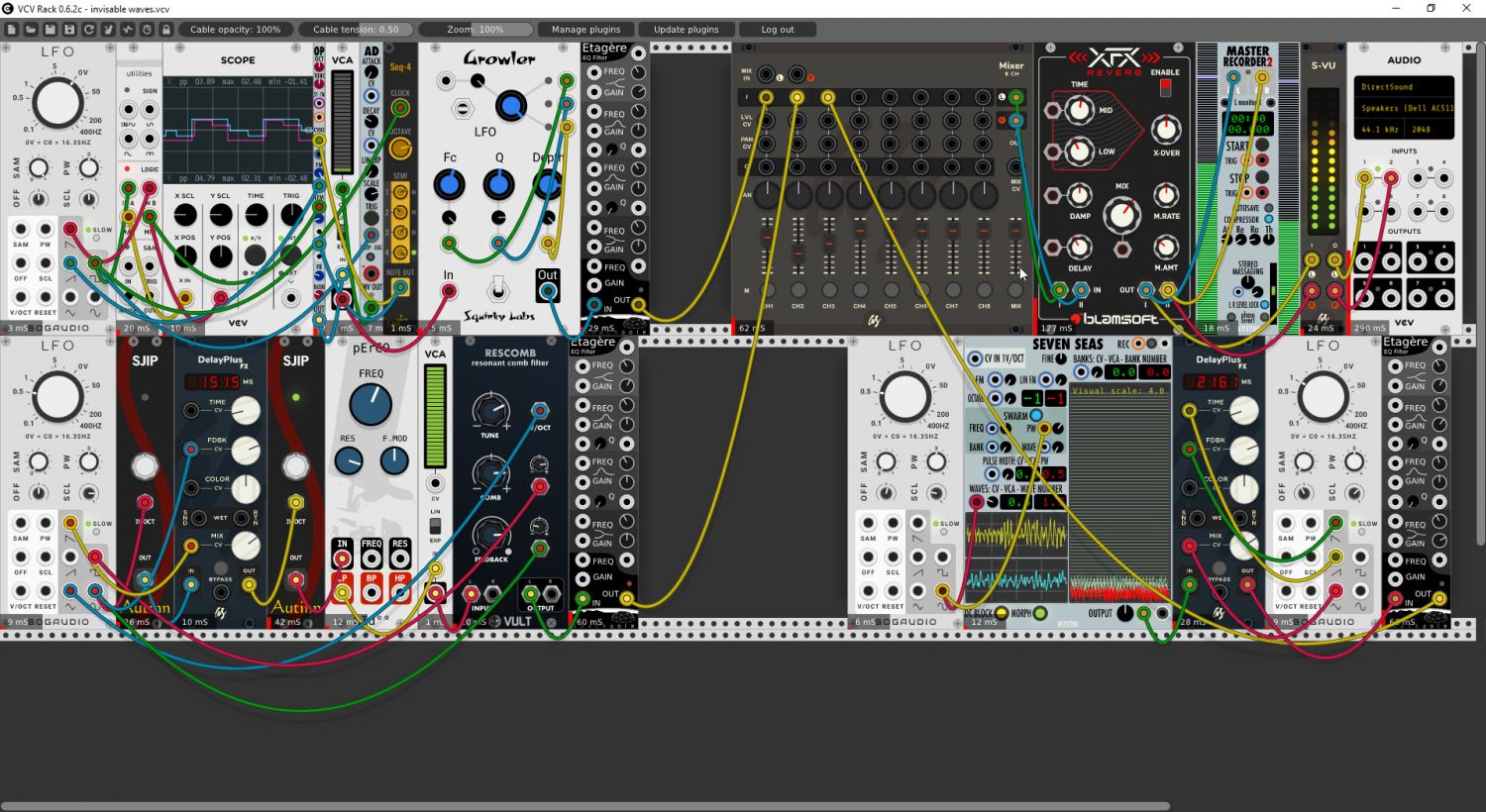The width and height of the screenshot is (1486, 812).
Task: Open the Speakers audio device selector
Action: click(x=1404, y=108)
